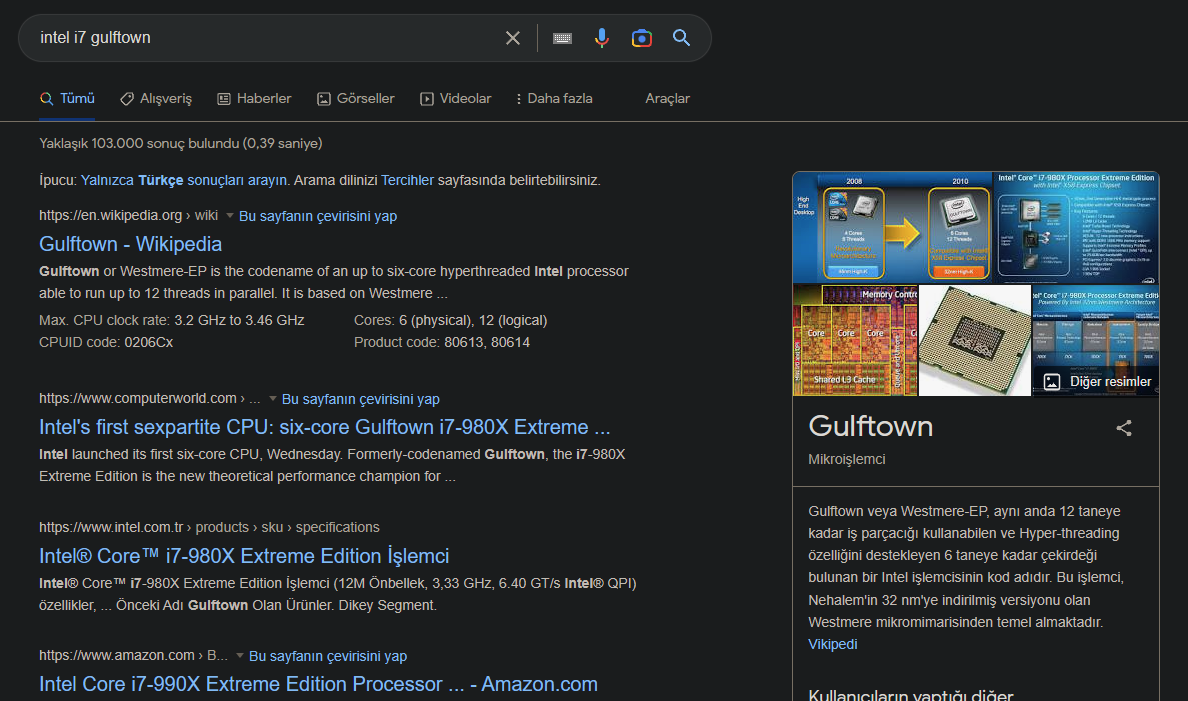Open Intel's first sexpartite CPU article

(324, 427)
